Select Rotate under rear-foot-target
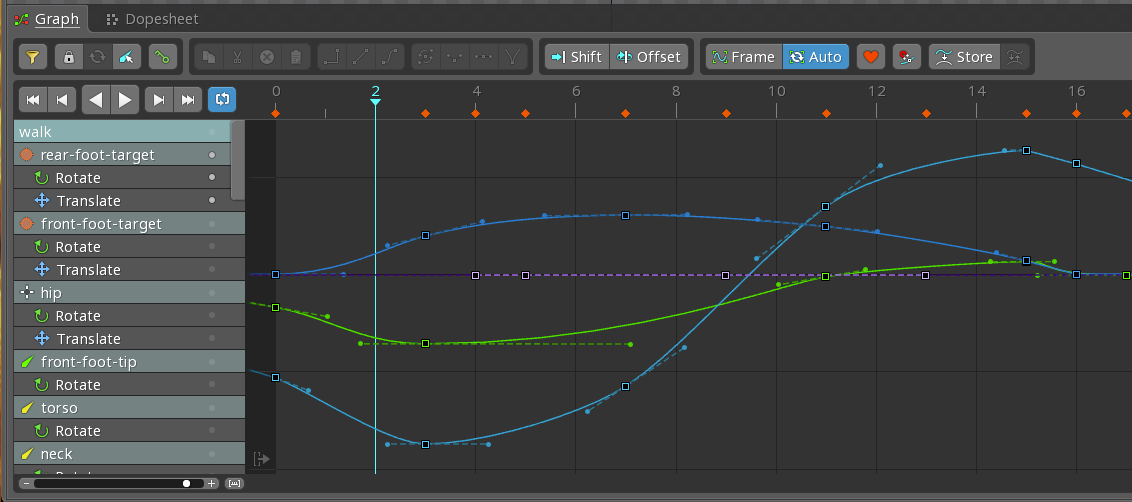 122,178
